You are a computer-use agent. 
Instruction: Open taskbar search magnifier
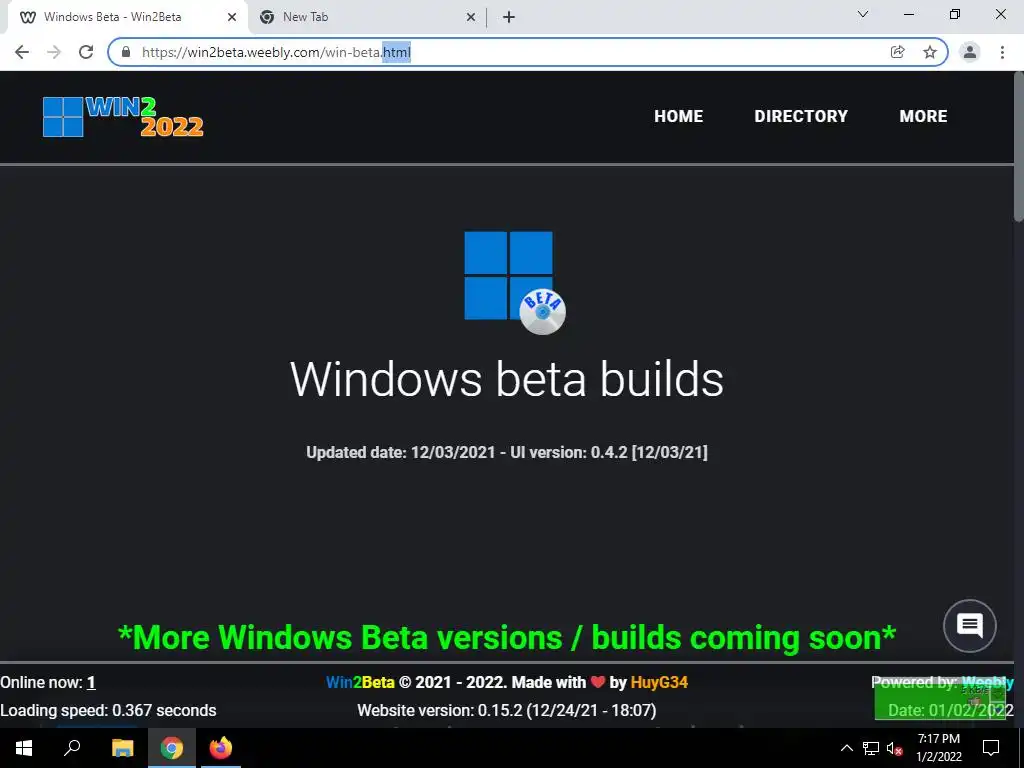pyautogui.click(x=72, y=748)
